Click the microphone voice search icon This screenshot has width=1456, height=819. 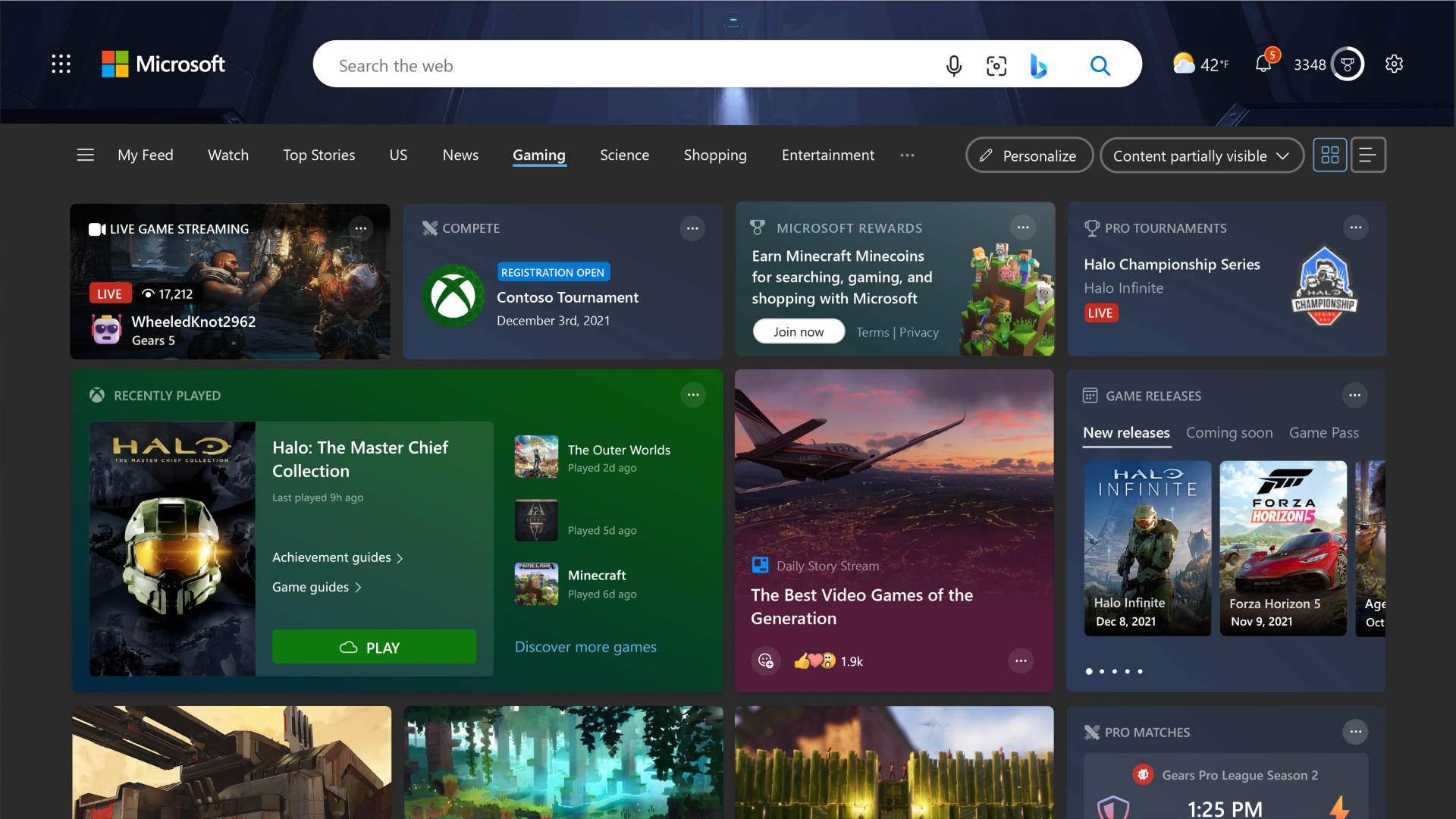coord(953,66)
